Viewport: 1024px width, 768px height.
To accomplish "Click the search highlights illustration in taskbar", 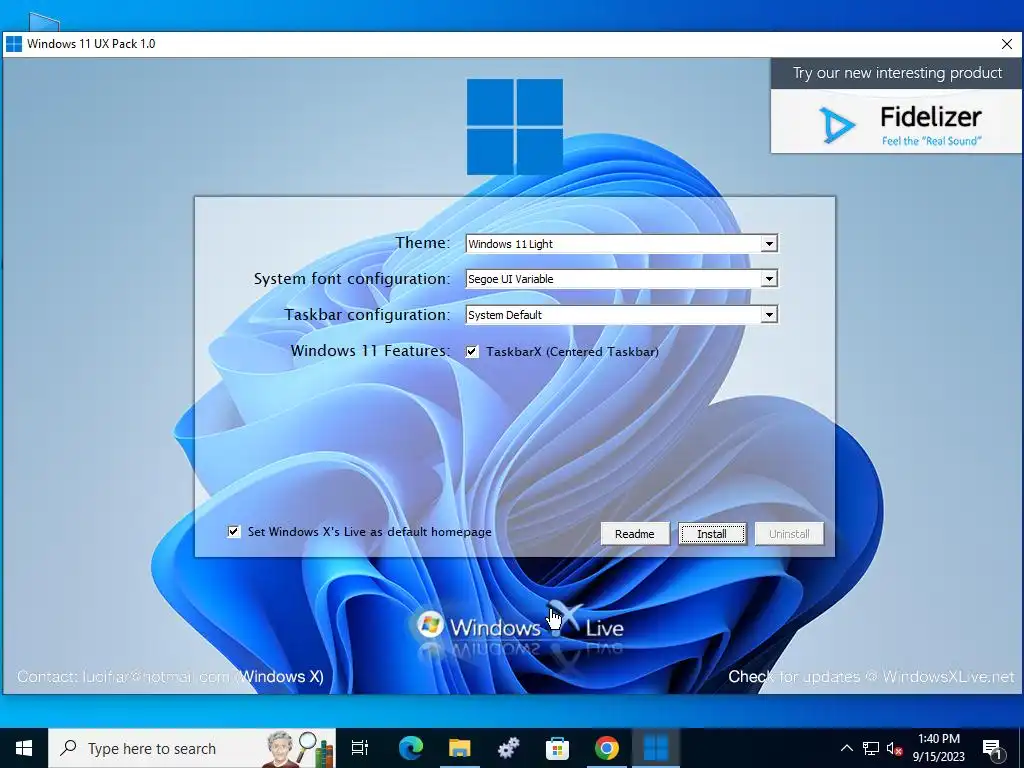I will click(x=300, y=748).
